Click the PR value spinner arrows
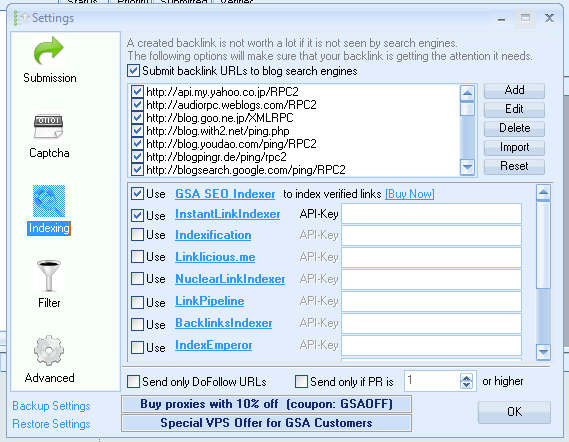Viewport: 569px width, 442px height. 466,381
